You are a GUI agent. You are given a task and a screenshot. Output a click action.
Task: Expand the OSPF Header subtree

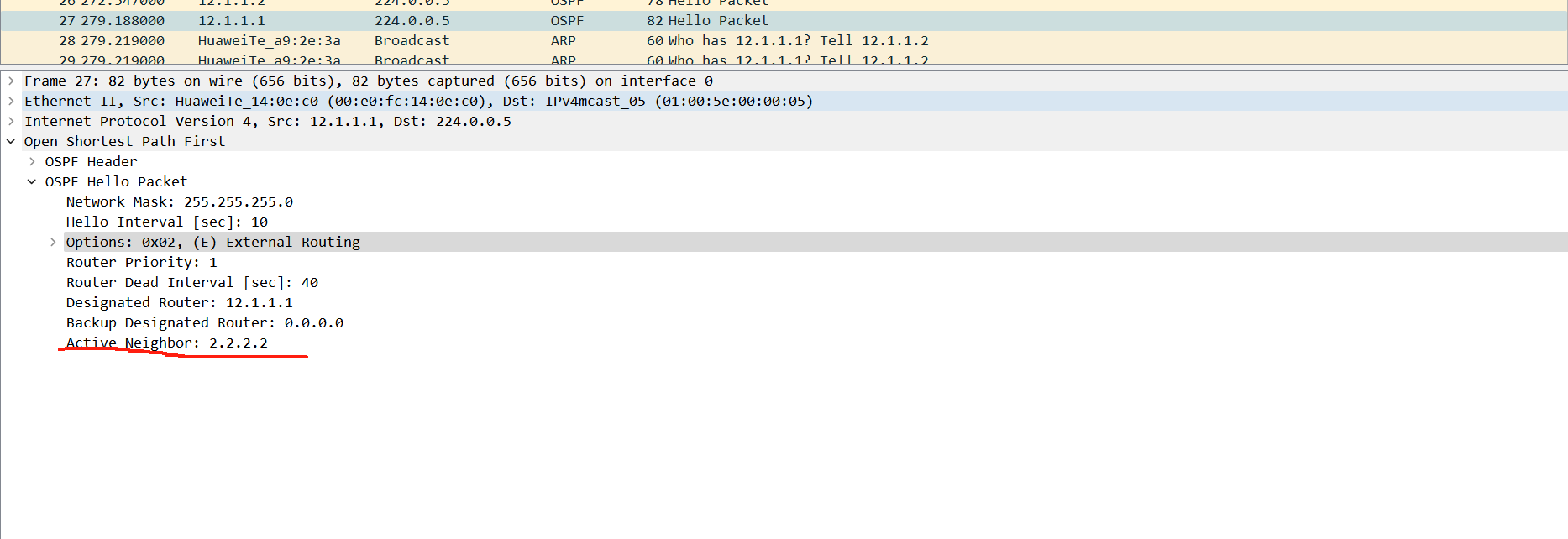(x=32, y=161)
